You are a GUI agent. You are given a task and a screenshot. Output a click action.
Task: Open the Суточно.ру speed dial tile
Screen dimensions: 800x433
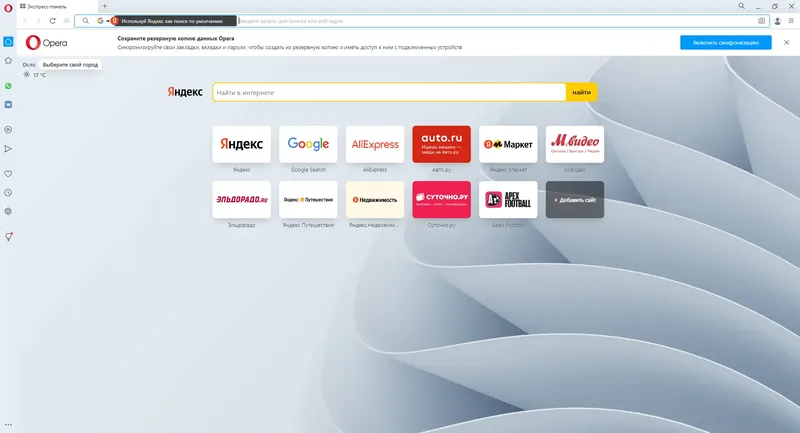[x=441, y=199]
